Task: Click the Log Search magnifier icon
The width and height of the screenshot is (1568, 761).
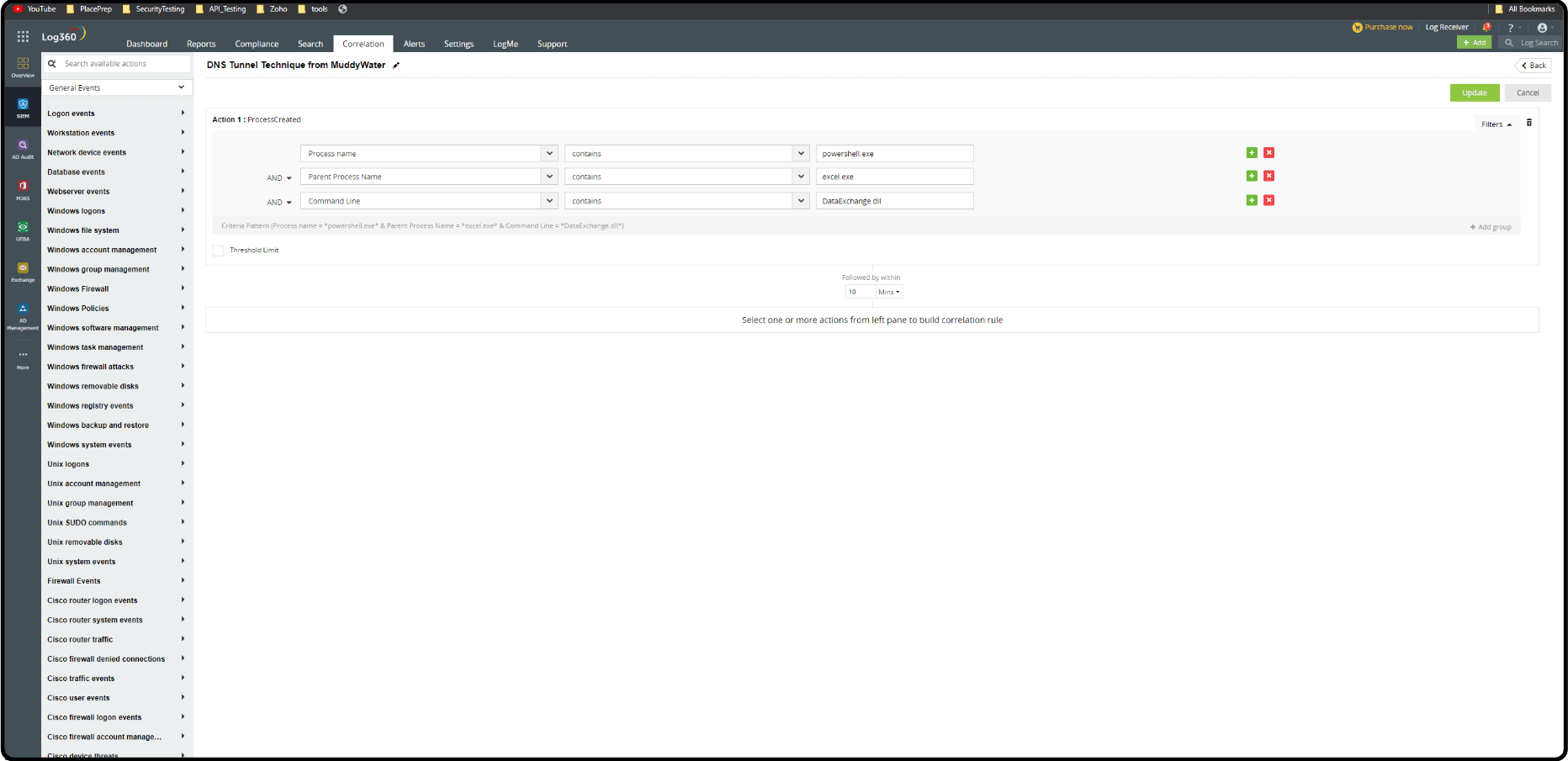Action: point(1509,43)
